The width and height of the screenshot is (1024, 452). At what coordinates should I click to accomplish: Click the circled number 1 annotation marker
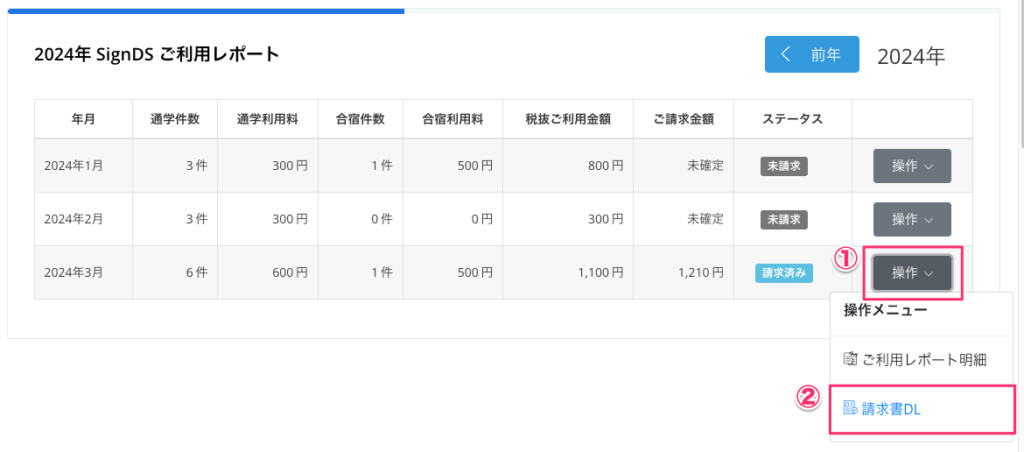[846, 259]
